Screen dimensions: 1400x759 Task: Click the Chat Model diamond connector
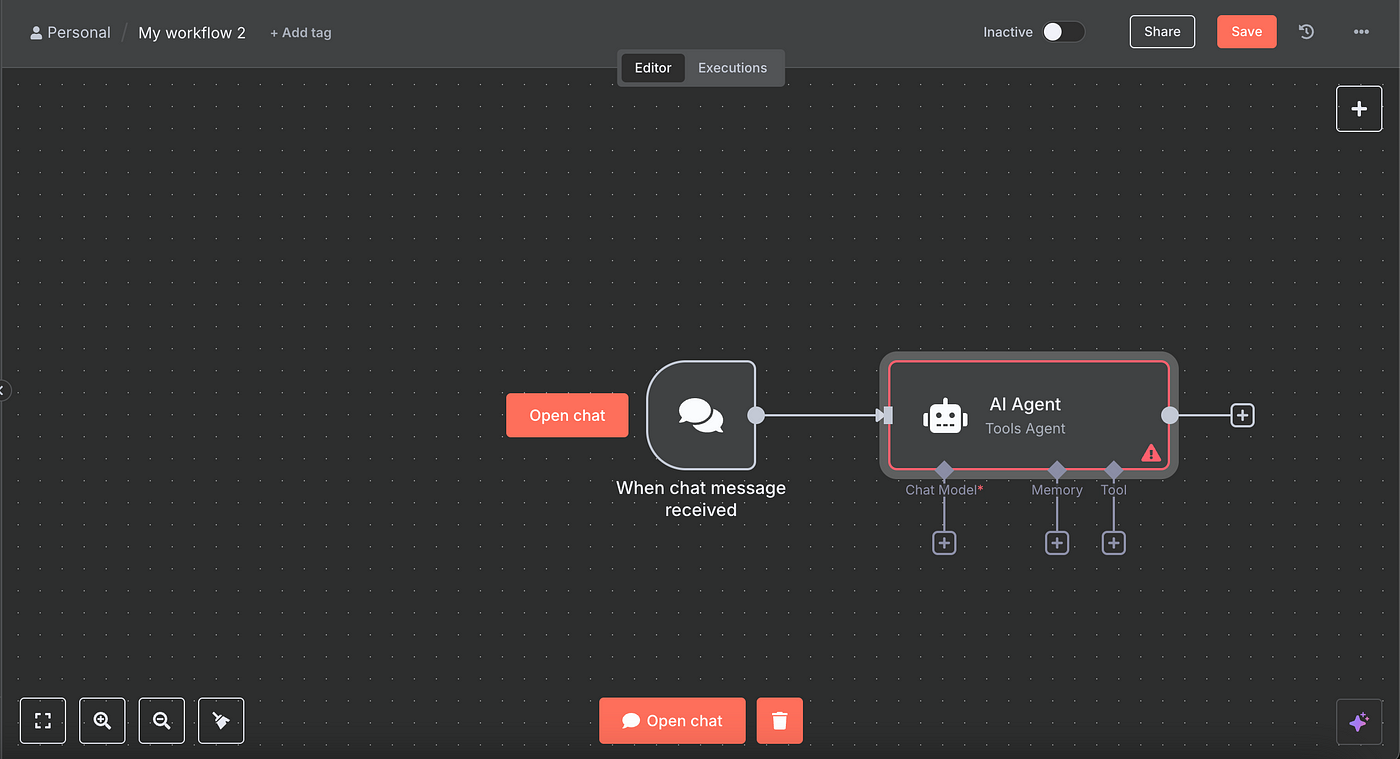[x=944, y=470]
